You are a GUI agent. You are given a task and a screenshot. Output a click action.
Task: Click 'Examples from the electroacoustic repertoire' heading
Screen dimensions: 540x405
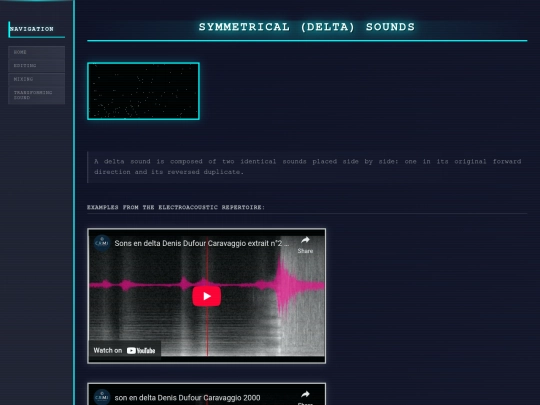tap(176, 207)
